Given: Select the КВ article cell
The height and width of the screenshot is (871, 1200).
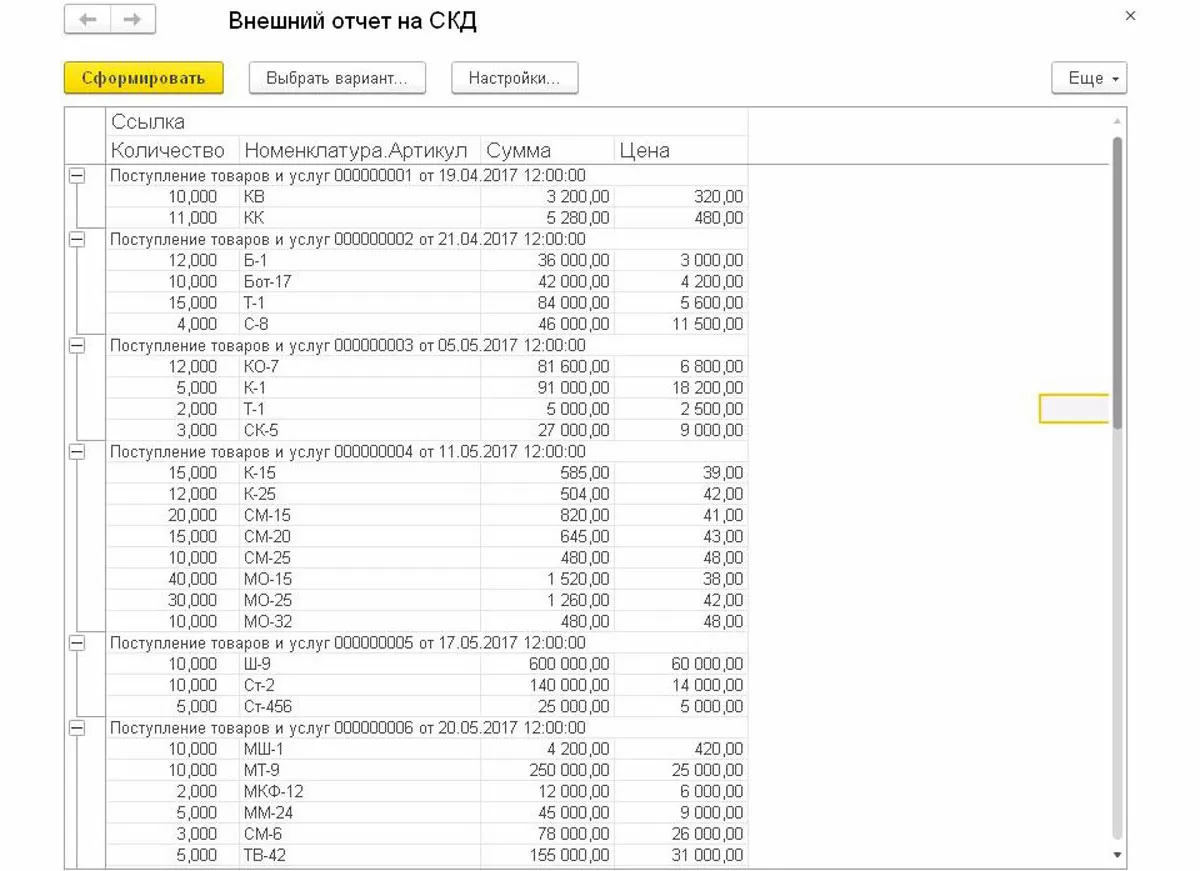Looking at the screenshot, I should tap(360, 197).
